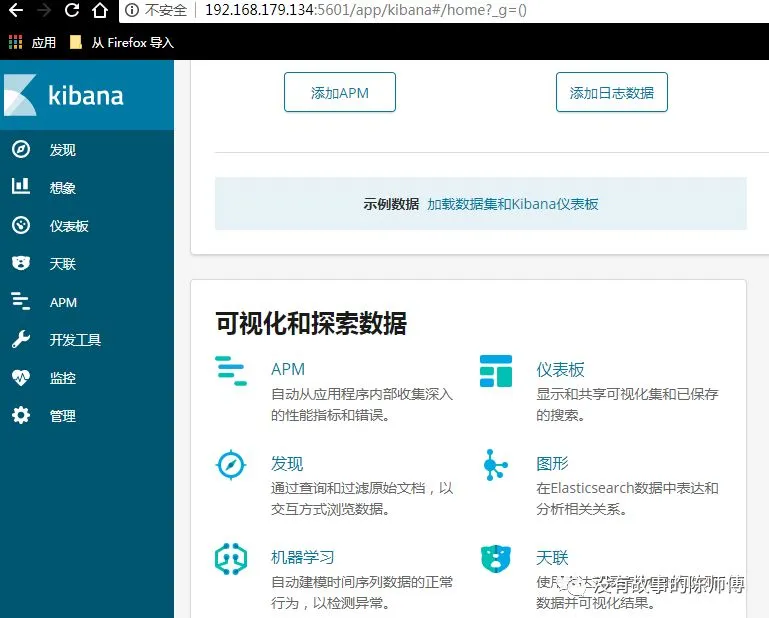
Task: Open 发现 compass icon in the sidebar
Action: coord(21,149)
